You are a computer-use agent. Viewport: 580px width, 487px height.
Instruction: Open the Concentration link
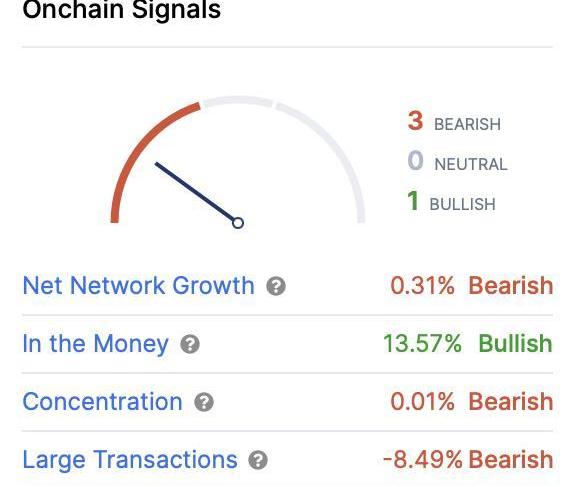tap(102, 402)
